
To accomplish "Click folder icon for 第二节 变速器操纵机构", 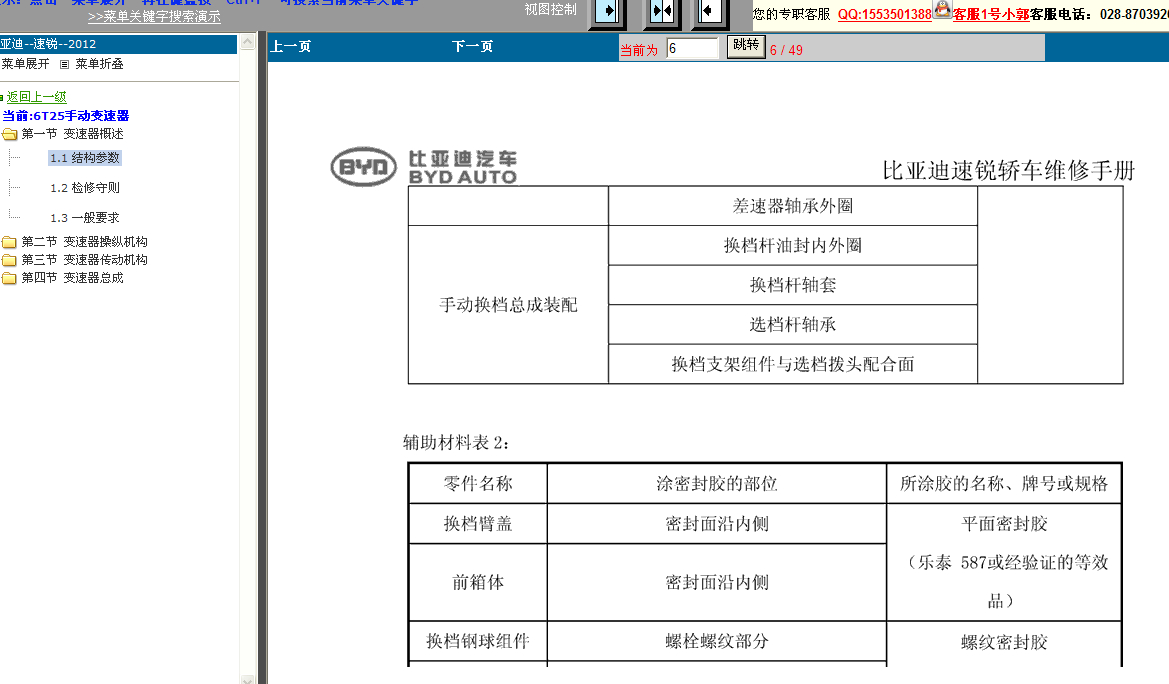I will coord(10,242).
